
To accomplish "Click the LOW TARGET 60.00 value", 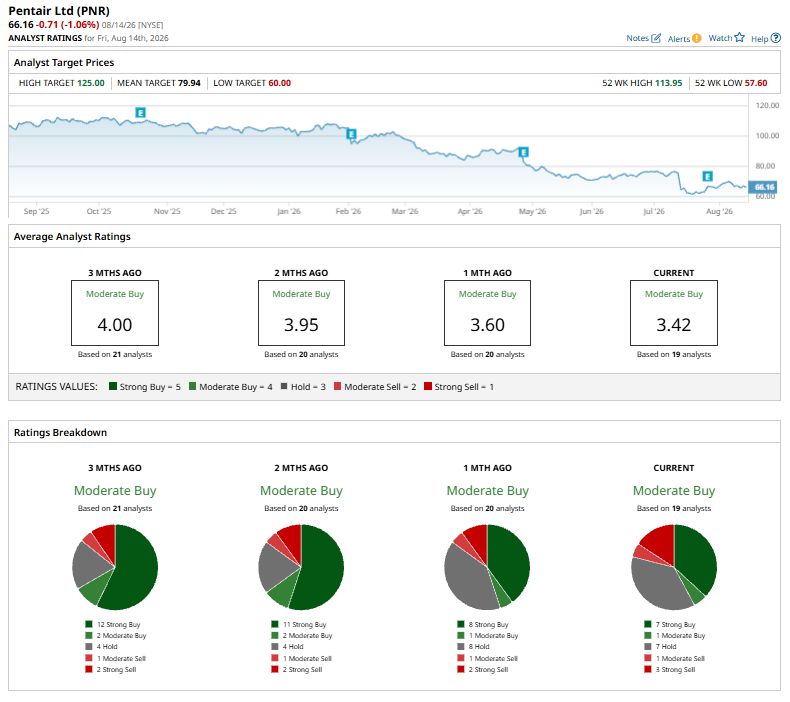I will tap(280, 83).
